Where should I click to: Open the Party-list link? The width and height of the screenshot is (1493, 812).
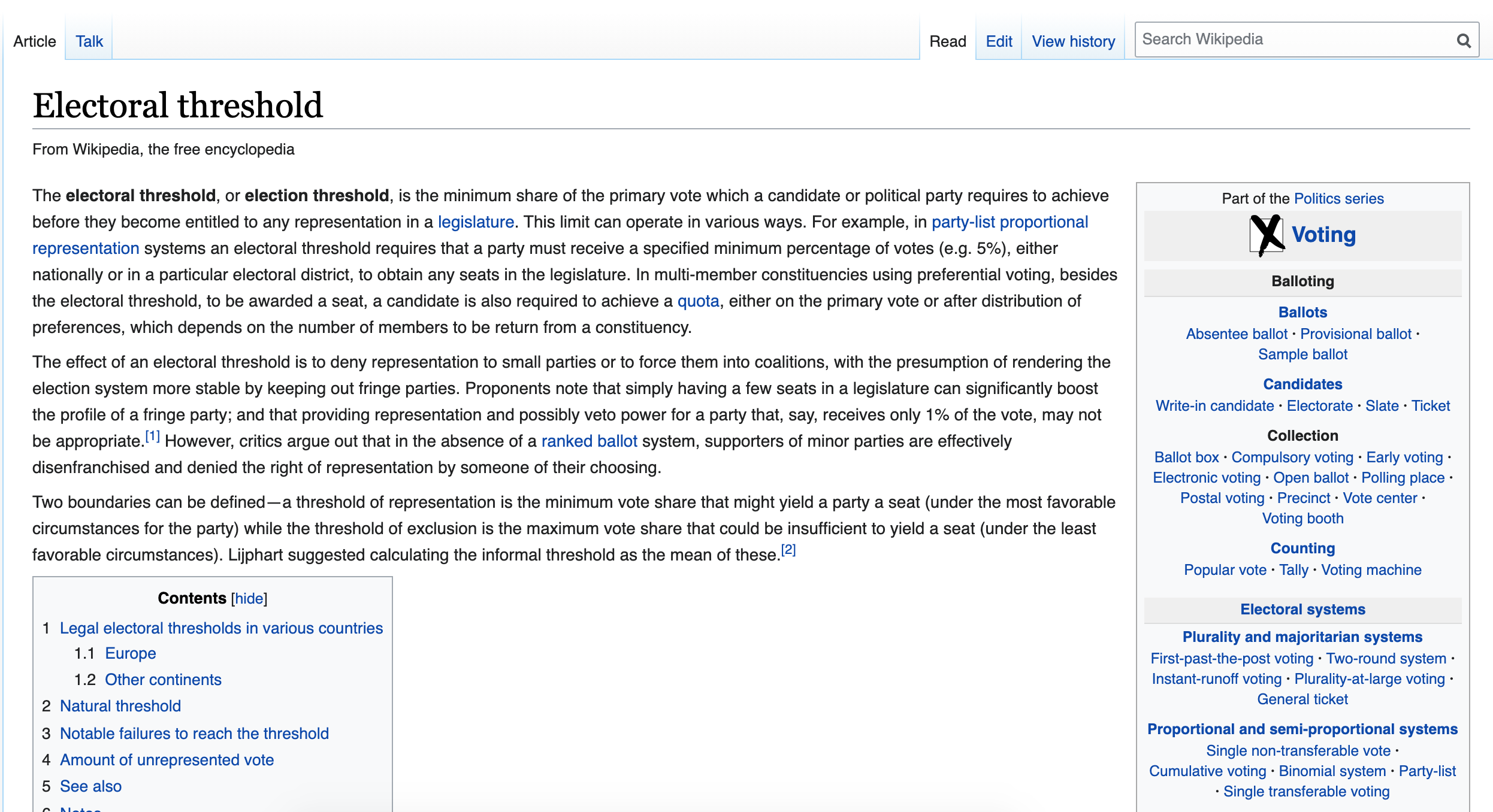coord(1427,771)
